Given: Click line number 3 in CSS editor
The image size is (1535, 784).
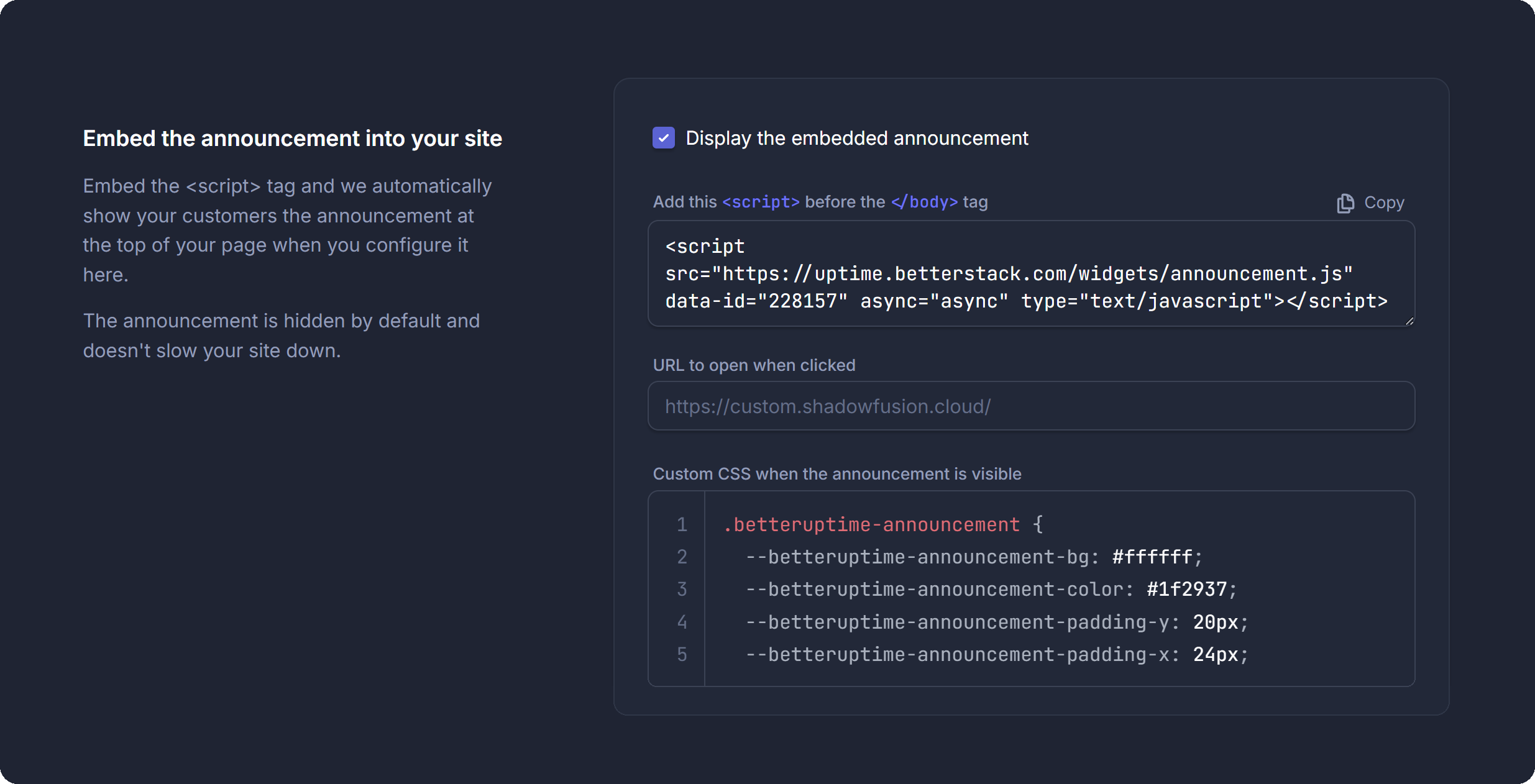Looking at the screenshot, I should click(x=682, y=589).
